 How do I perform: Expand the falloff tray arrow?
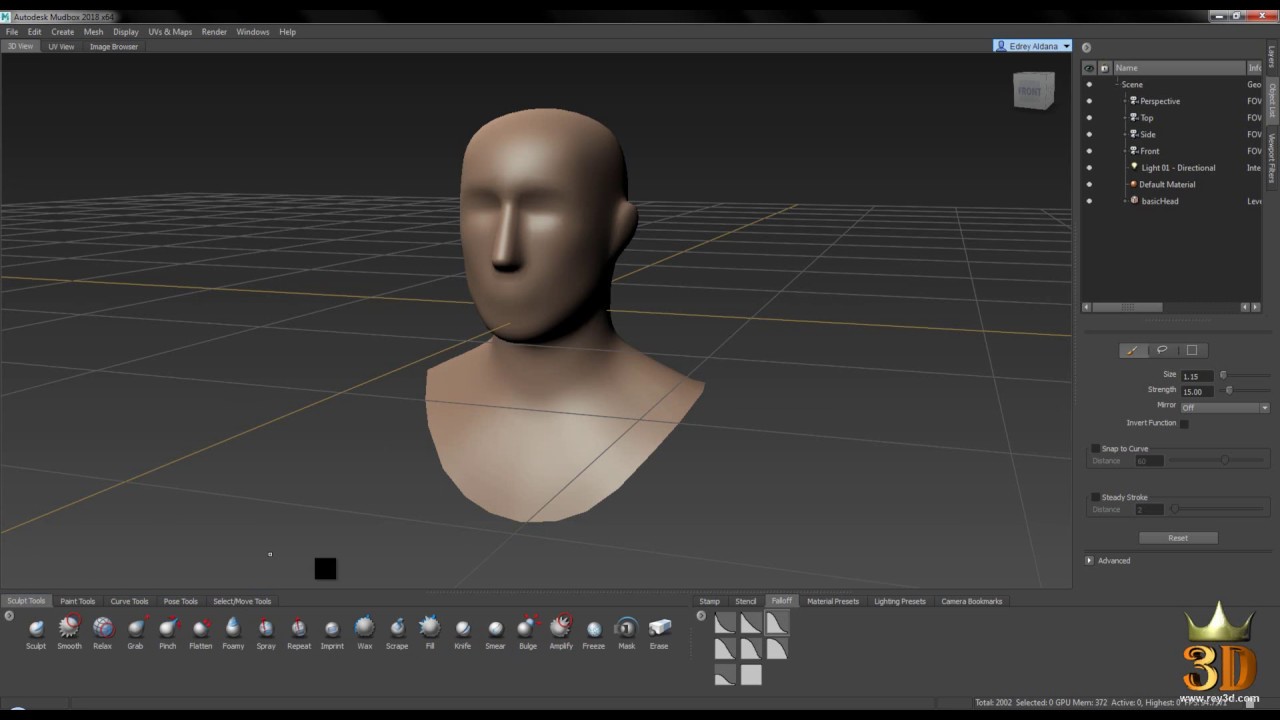click(701, 616)
